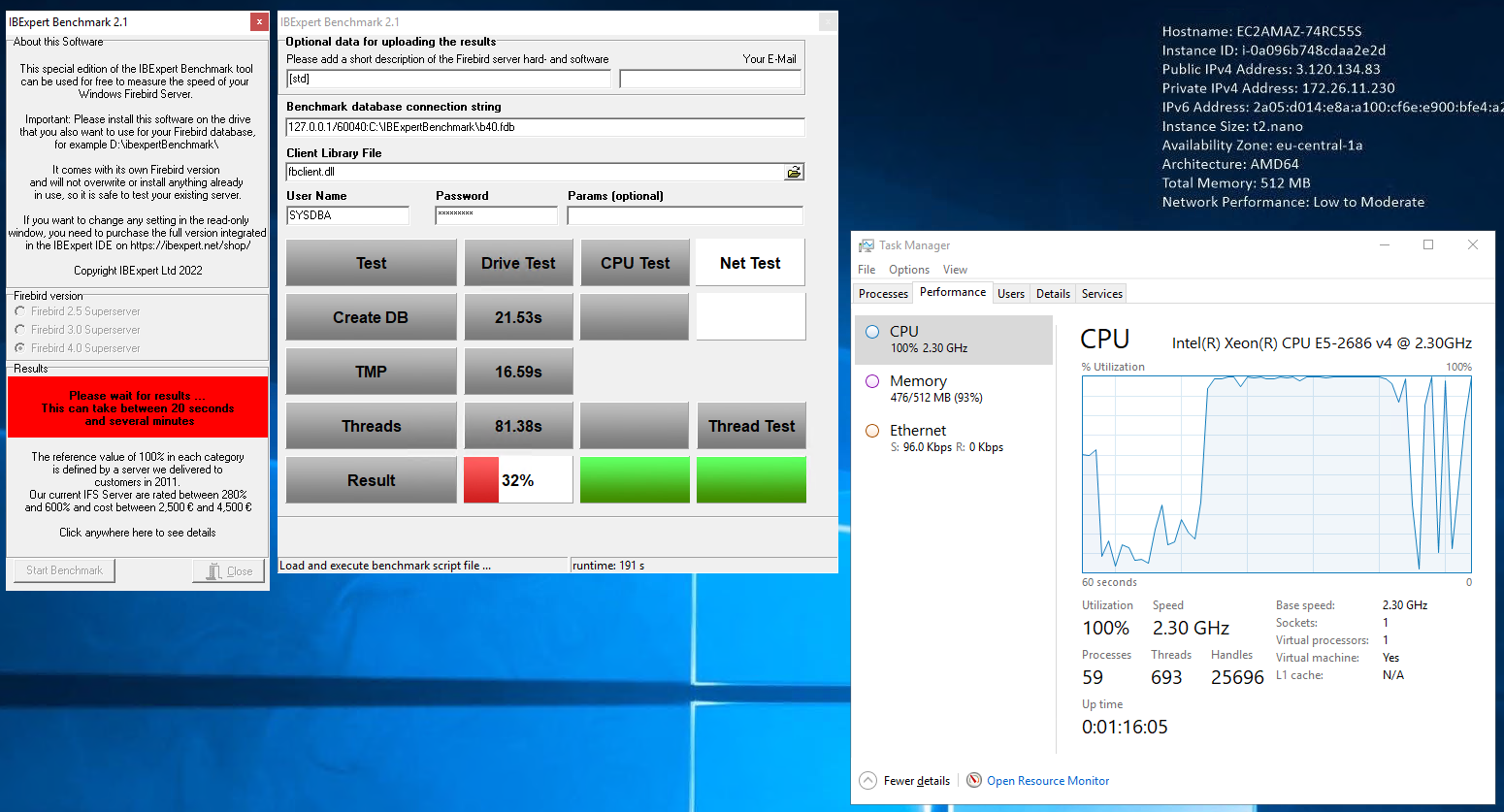Select the Memory 476/512 MB entry
The image size is (1504, 812).
coord(954,389)
